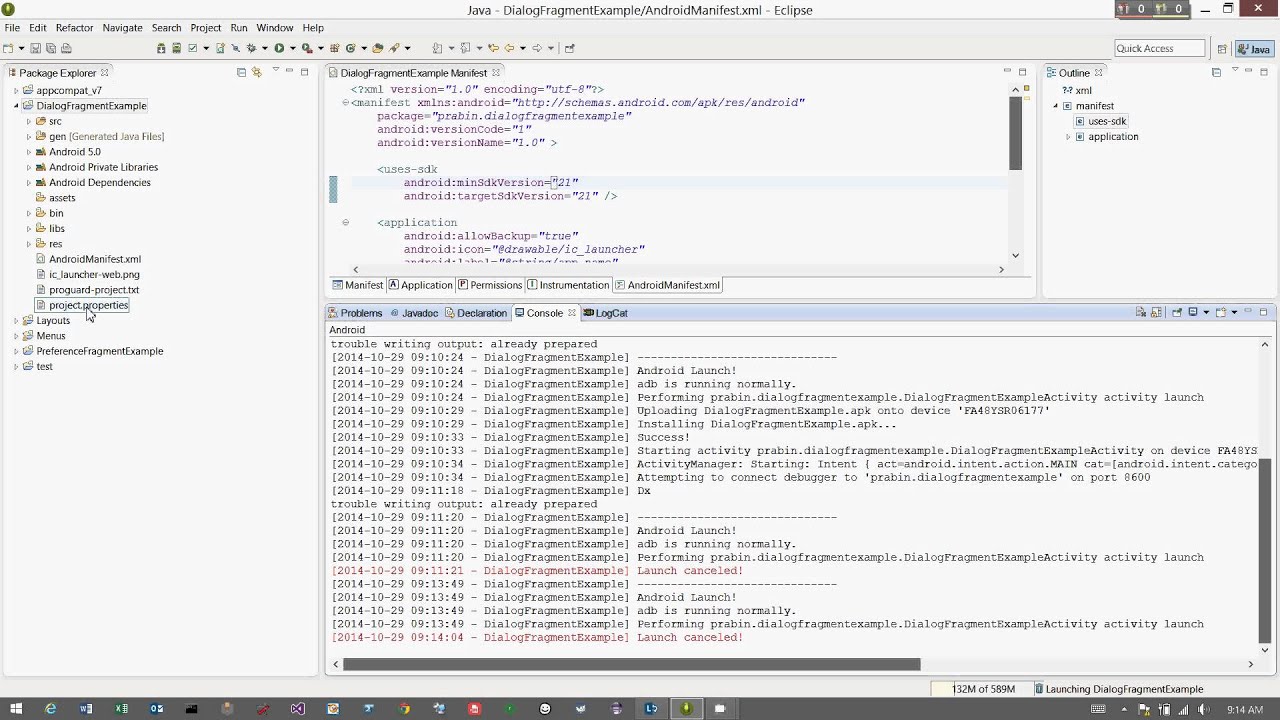Image resolution: width=1280 pixels, height=720 pixels.
Task: Click the Save All toolbar icon
Action: coord(51,48)
